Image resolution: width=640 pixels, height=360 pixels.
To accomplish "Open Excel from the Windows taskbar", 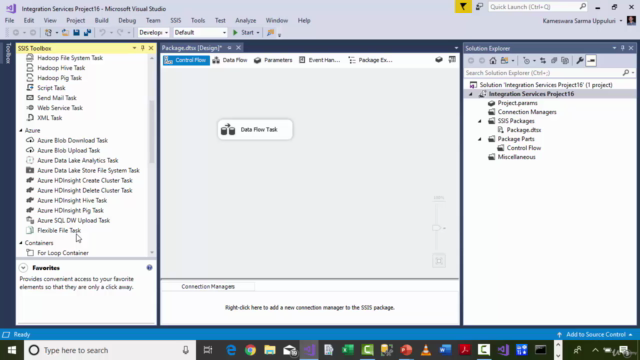I will click(348, 350).
